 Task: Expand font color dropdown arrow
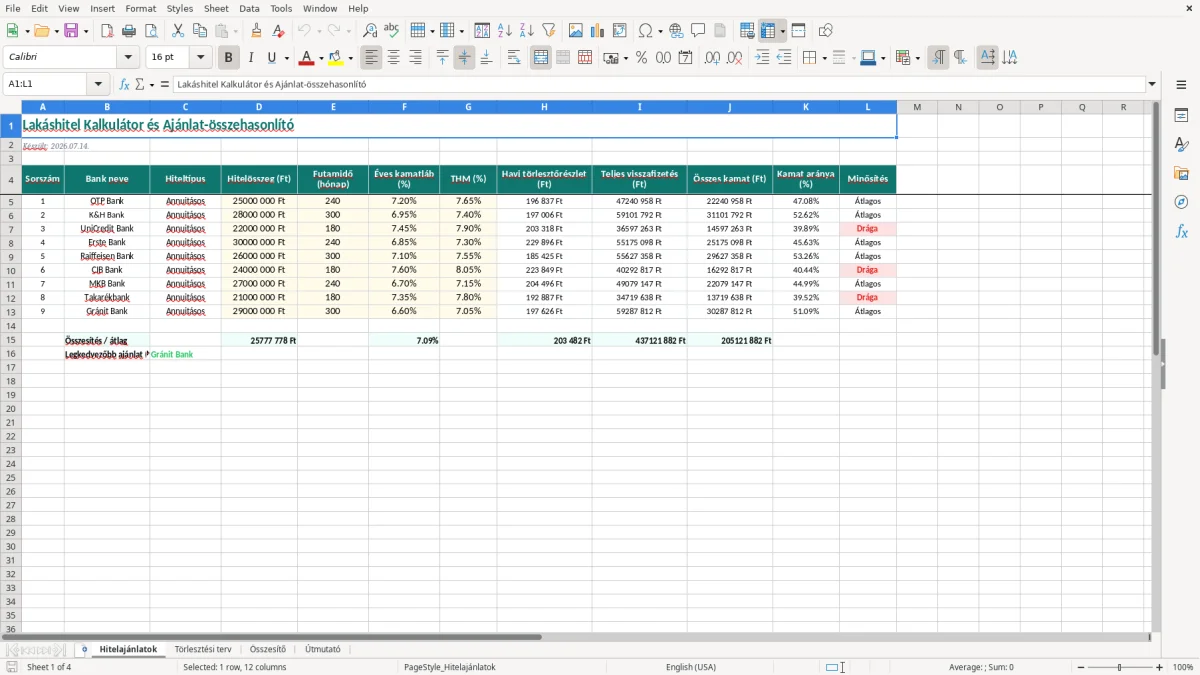point(321,58)
